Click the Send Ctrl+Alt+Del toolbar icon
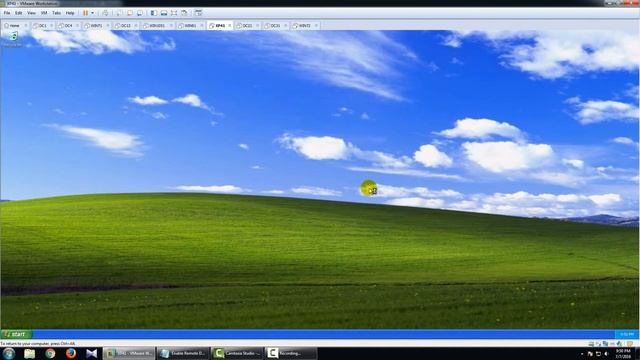The height and width of the screenshot is (360, 640). click(105, 13)
